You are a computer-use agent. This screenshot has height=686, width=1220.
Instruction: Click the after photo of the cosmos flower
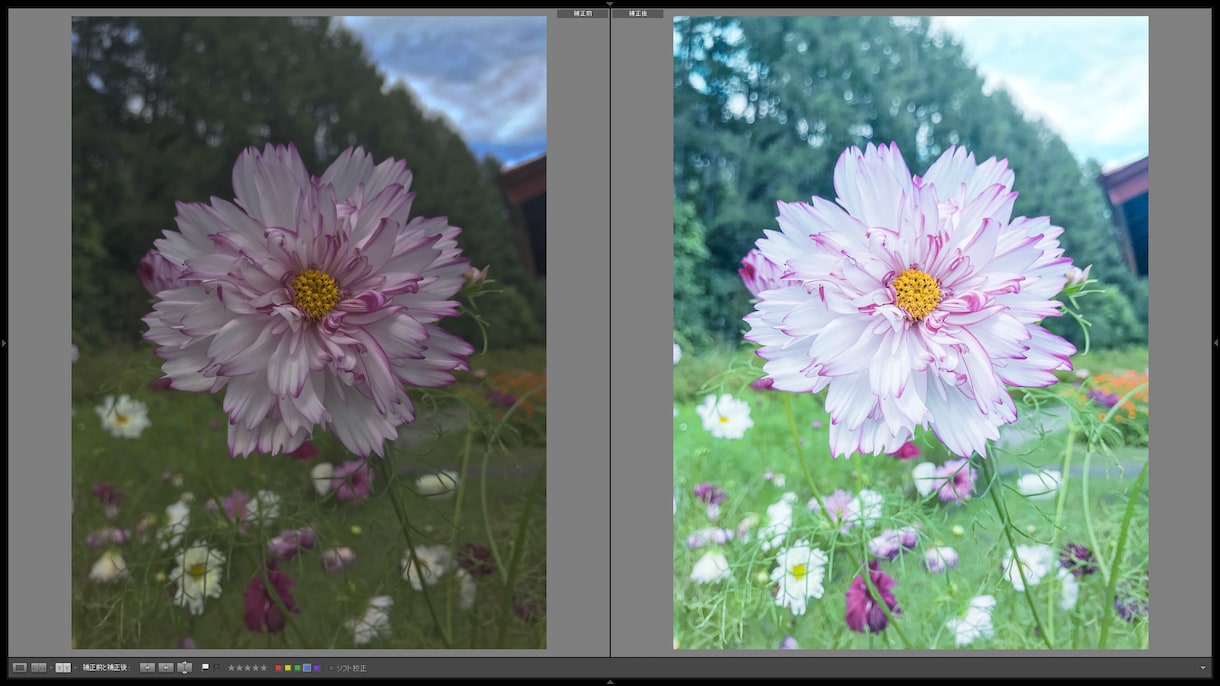[911, 332]
